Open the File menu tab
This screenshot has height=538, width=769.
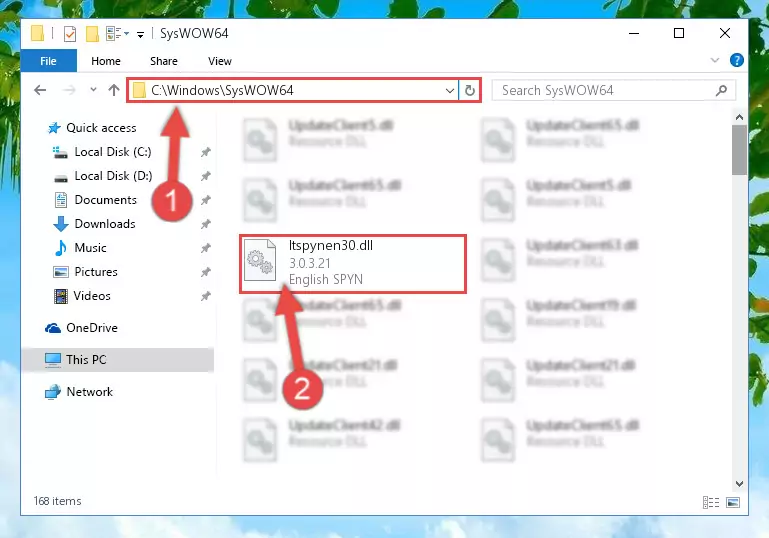(48, 61)
